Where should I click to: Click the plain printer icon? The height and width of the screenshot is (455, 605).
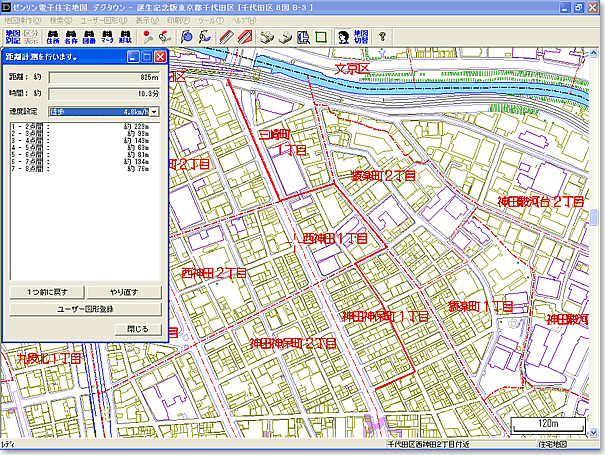click(285, 37)
